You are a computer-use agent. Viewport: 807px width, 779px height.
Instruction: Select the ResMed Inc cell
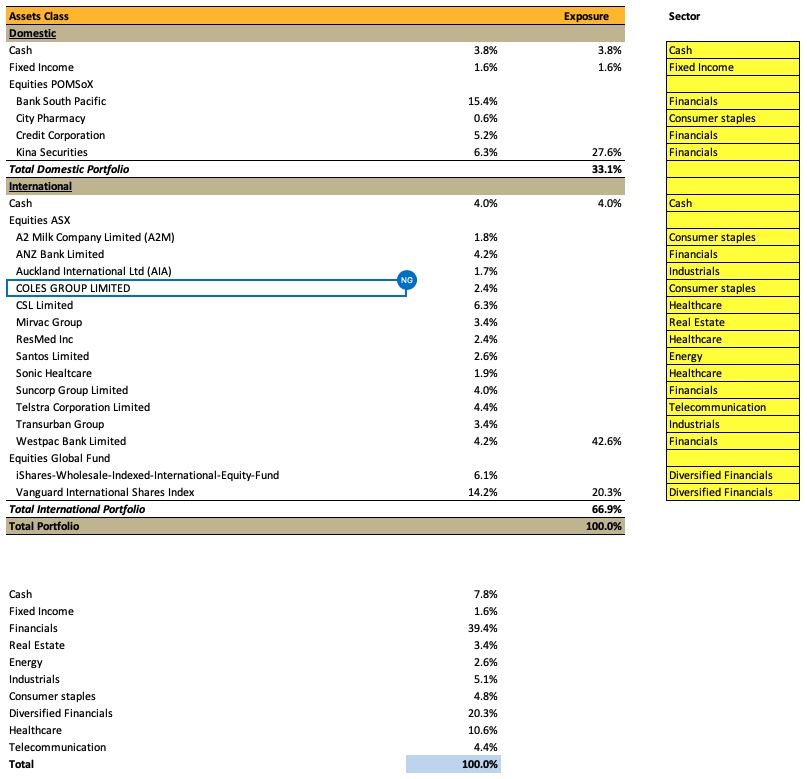44,339
